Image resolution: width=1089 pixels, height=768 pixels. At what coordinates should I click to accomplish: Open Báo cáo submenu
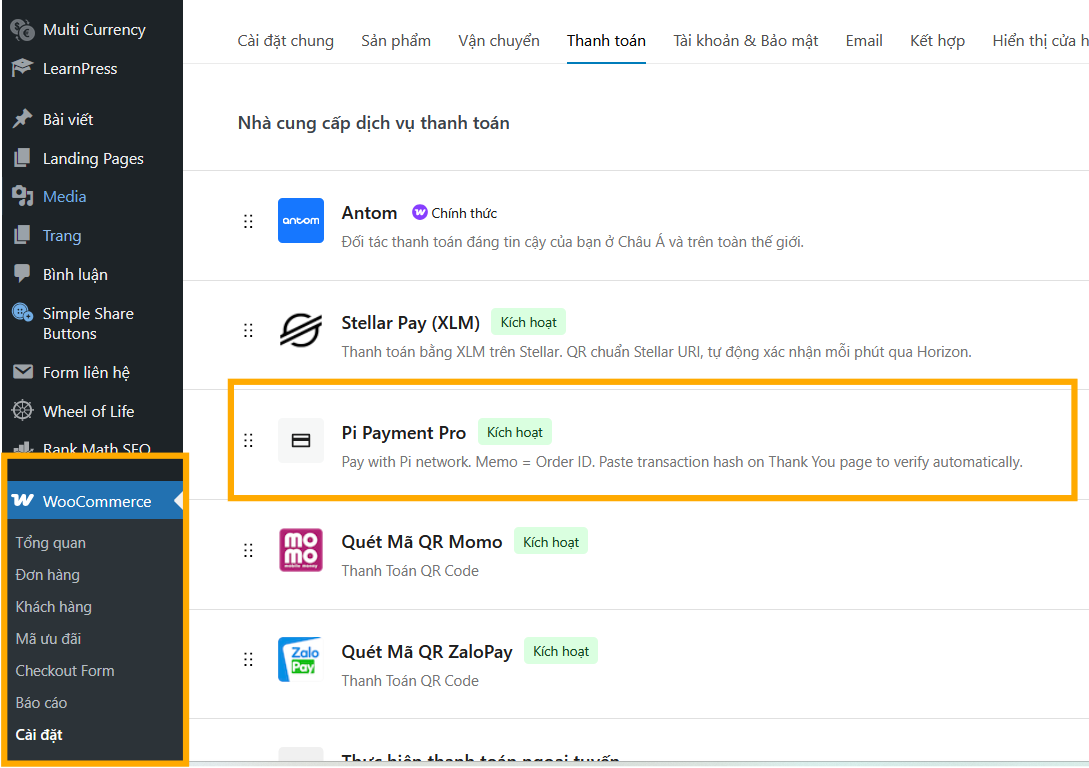tap(41, 702)
